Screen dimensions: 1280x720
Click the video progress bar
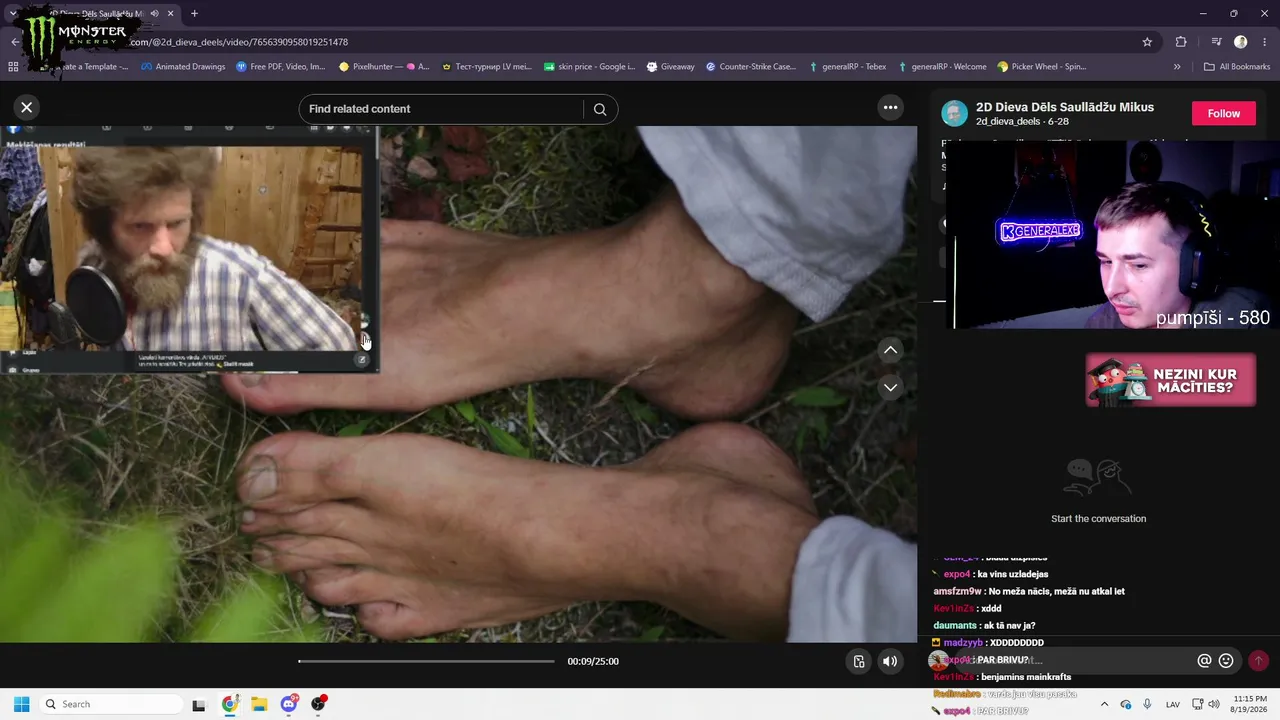click(x=426, y=661)
